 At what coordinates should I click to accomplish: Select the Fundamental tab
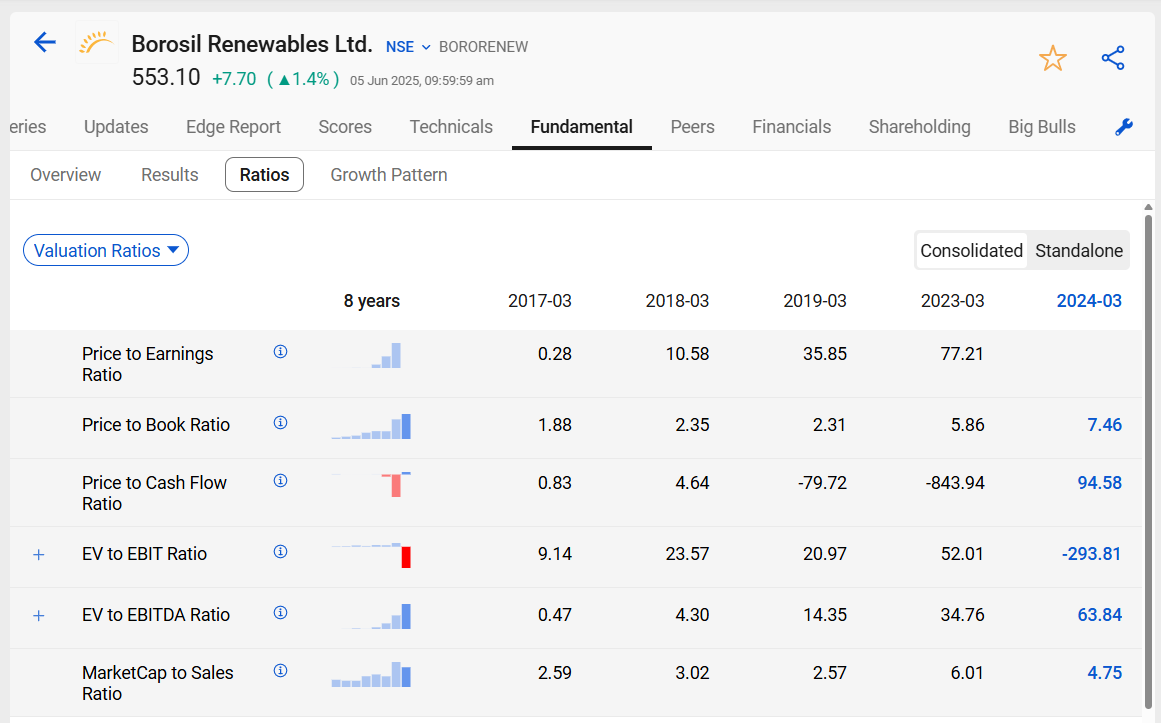(581, 127)
